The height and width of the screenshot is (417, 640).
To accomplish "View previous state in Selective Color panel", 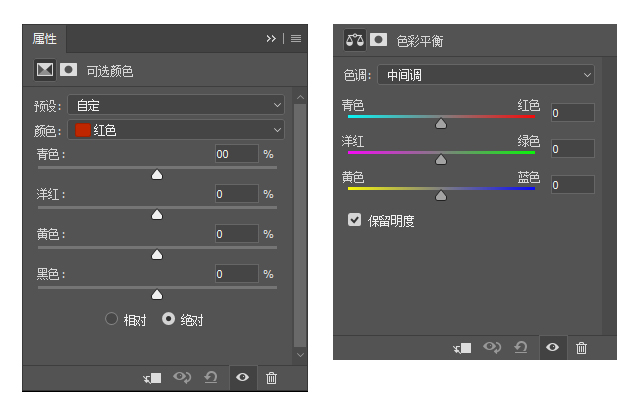I will (182, 377).
